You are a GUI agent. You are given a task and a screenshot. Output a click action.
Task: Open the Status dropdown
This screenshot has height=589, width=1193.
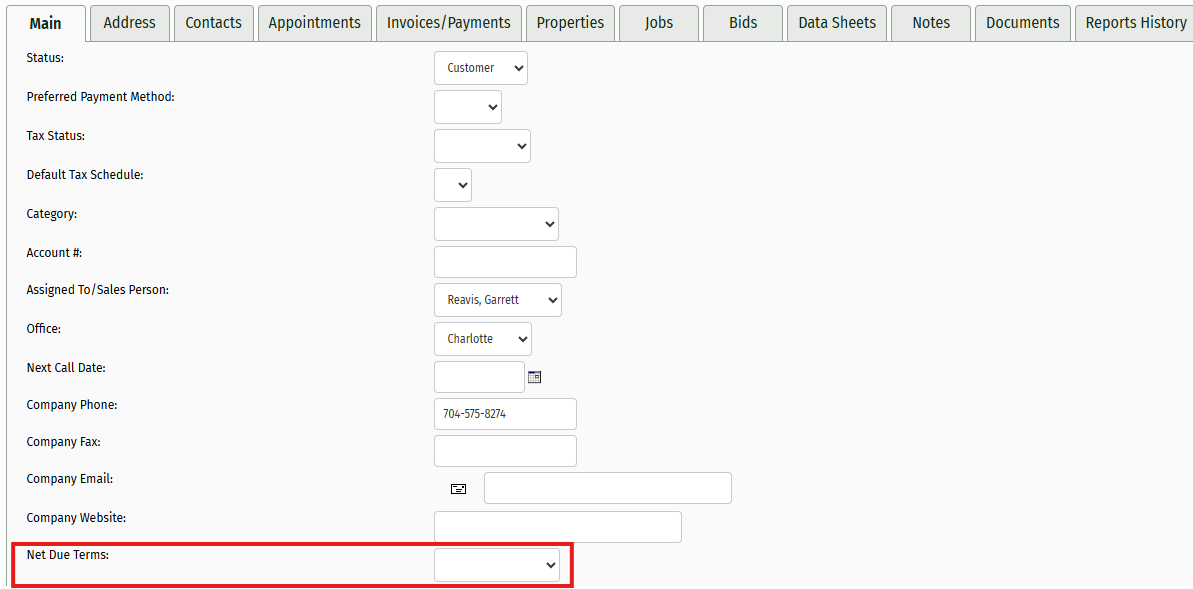tap(480, 68)
